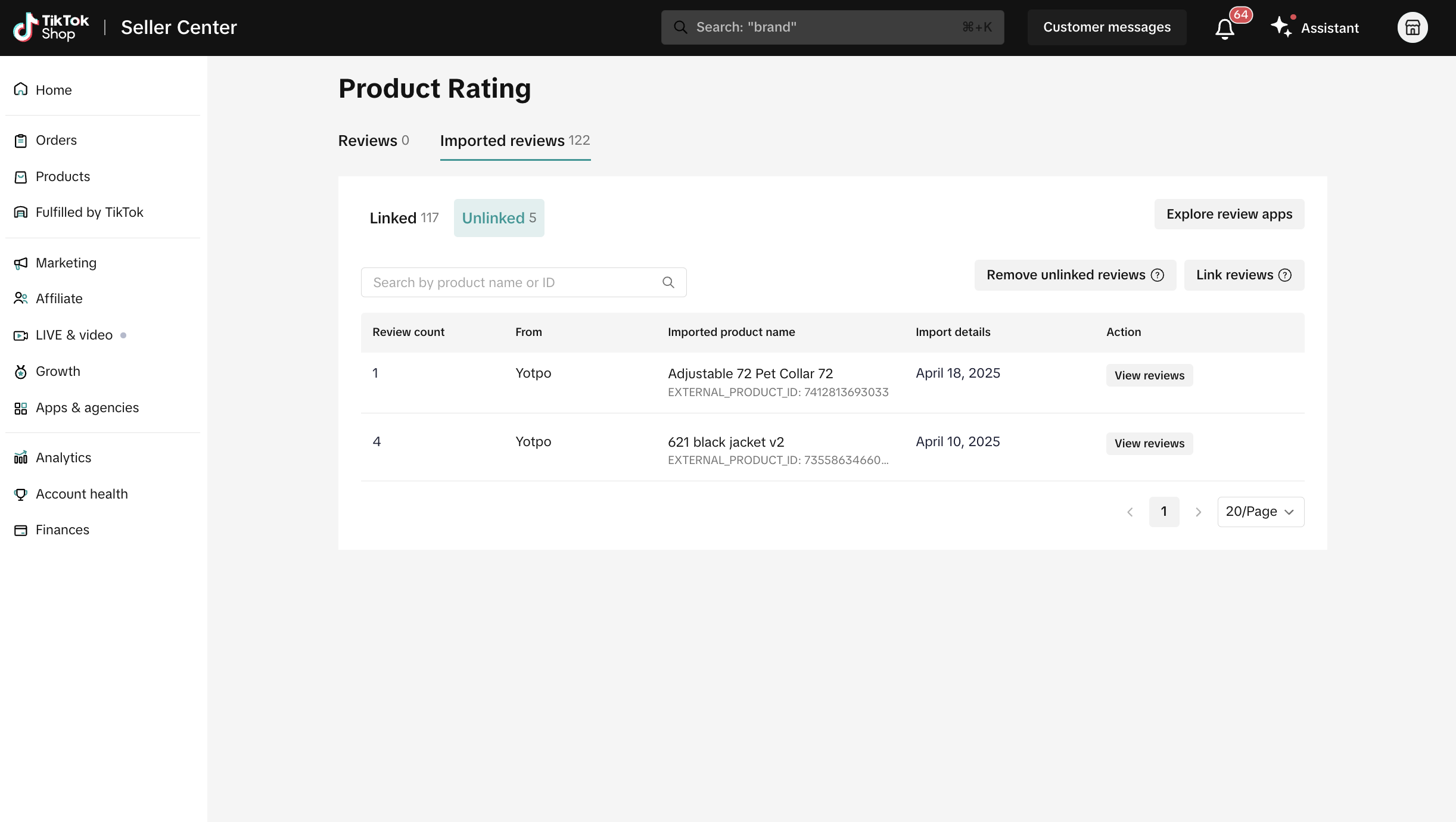This screenshot has height=822, width=1456.
Task: Select the Linked 117 tab
Action: [x=404, y=218]
